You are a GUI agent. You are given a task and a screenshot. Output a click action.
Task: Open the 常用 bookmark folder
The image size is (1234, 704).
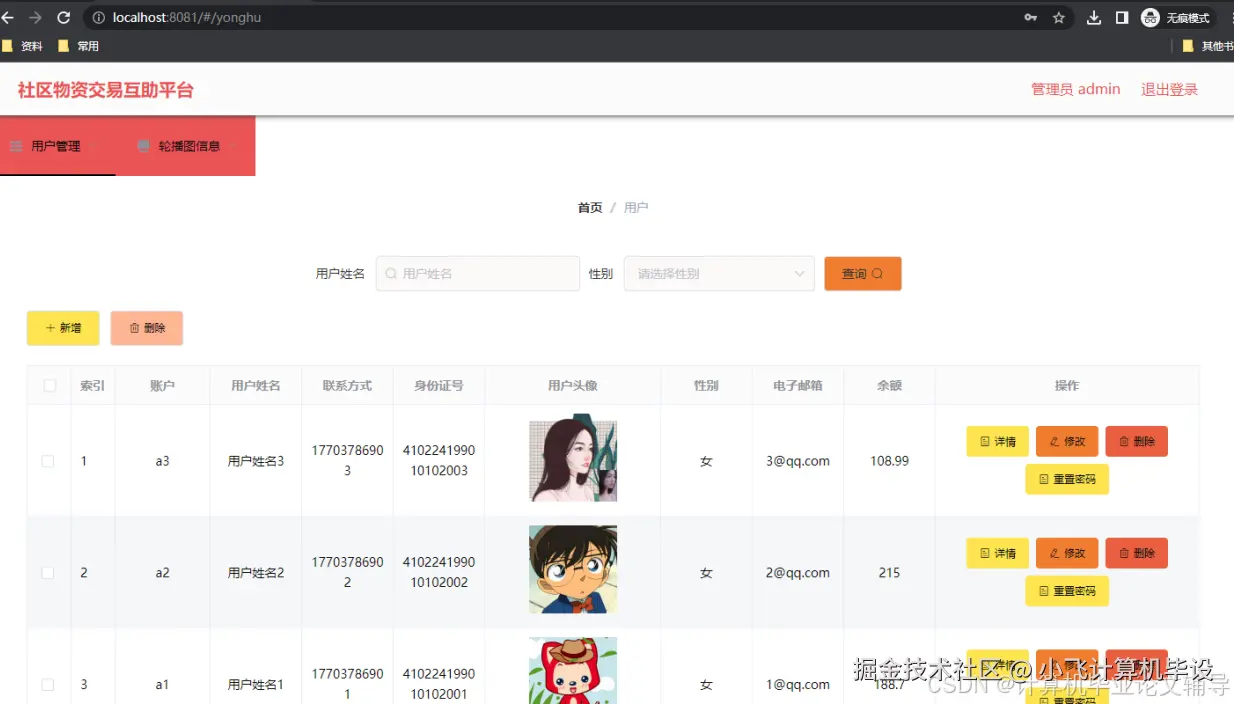pyautogui.click(x=79, y=46)
